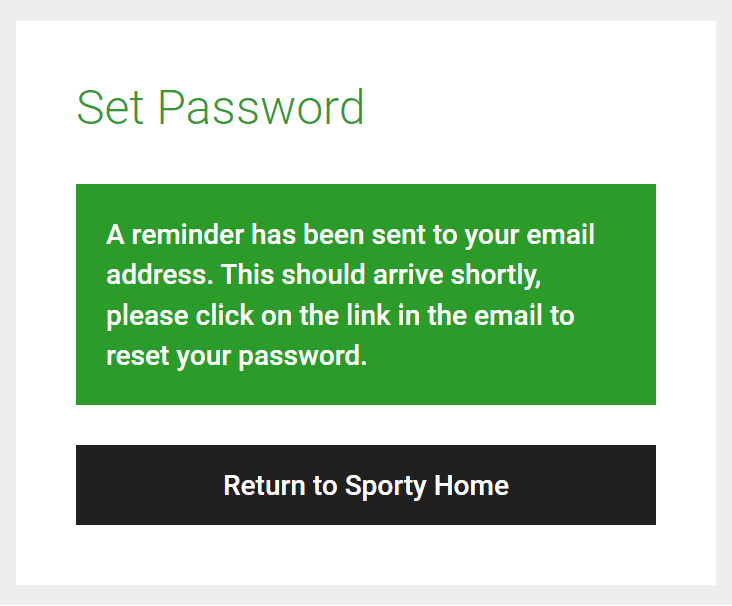Click the word 'Set' in the heading
This screenshot has height=606, width=732.
click(x=110, y=107)
